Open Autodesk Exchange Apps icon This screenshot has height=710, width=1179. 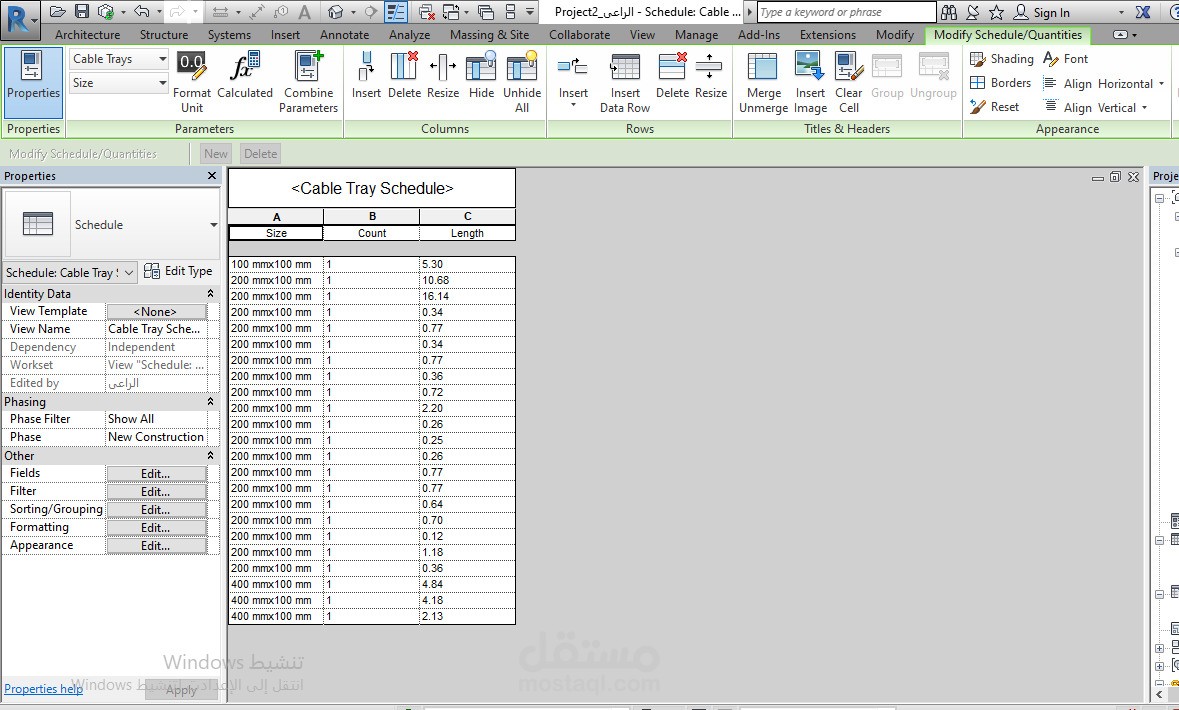click(x=1143, y=12)
